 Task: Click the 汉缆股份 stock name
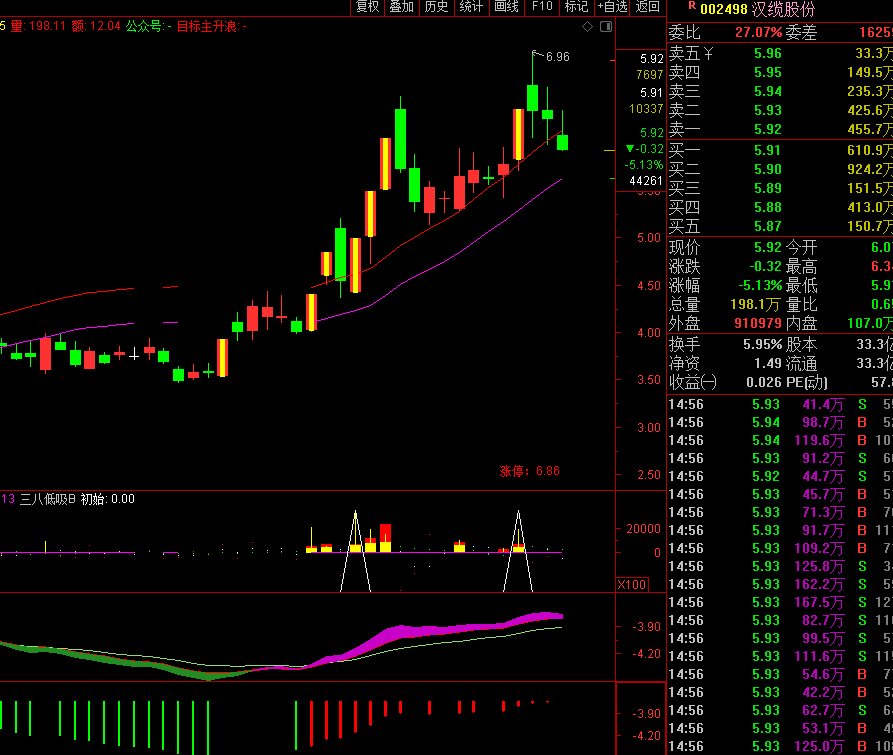click(x=783, y=9)
